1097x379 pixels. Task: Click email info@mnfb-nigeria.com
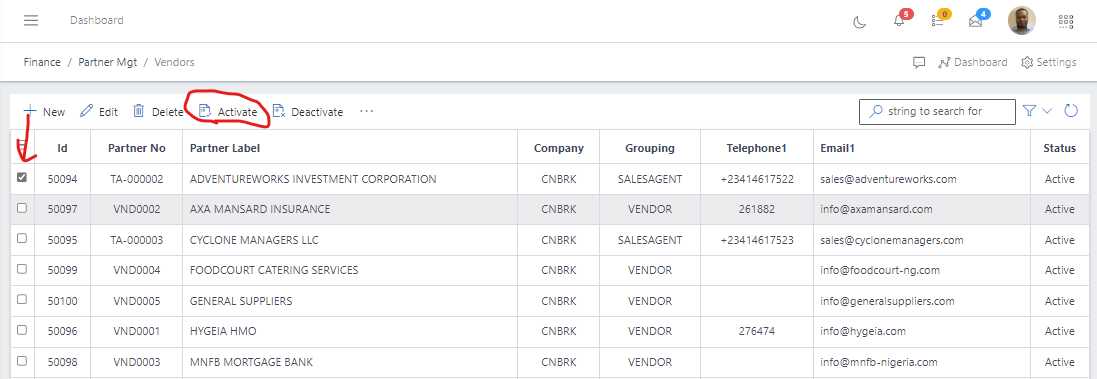(x=878, y=362)
